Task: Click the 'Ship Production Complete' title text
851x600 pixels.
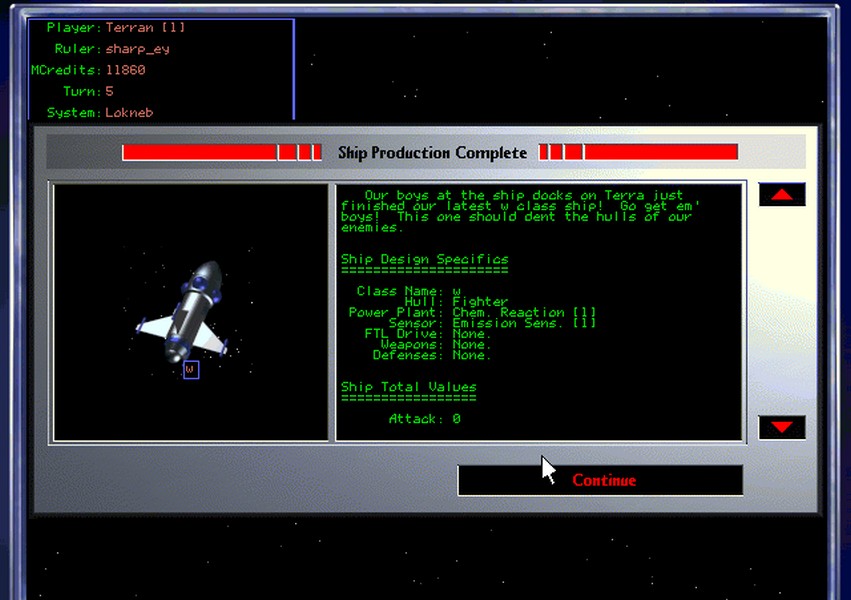Action: click(x=431, y=153)
